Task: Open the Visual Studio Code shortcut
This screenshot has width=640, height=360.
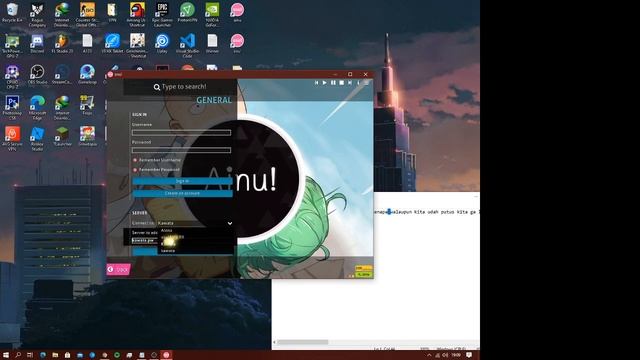Action: [187, 46]
